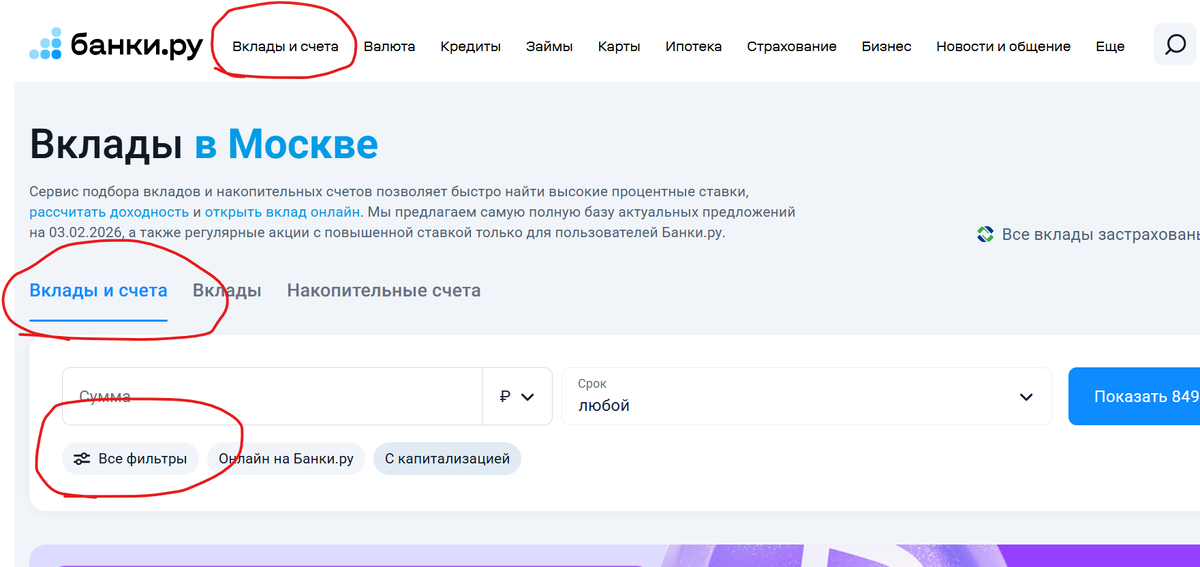This screenshot has width=1200, height=567.
Task: Expand the Срок любой dropdown
Action: coord(806,396)
